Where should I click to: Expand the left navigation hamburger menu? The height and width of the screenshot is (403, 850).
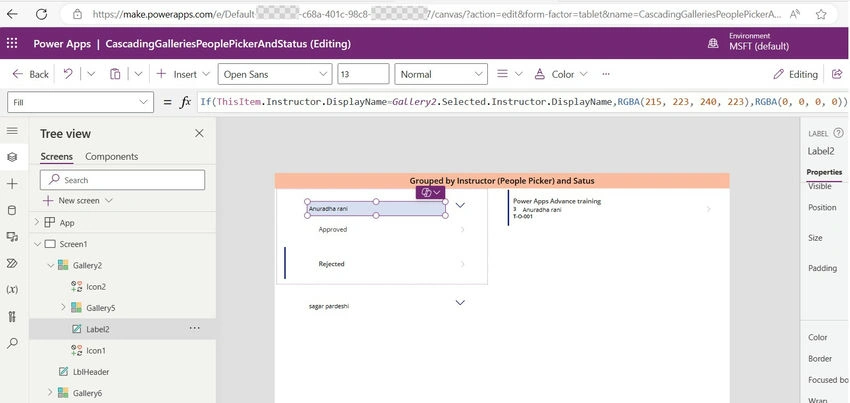click(12, 131)
